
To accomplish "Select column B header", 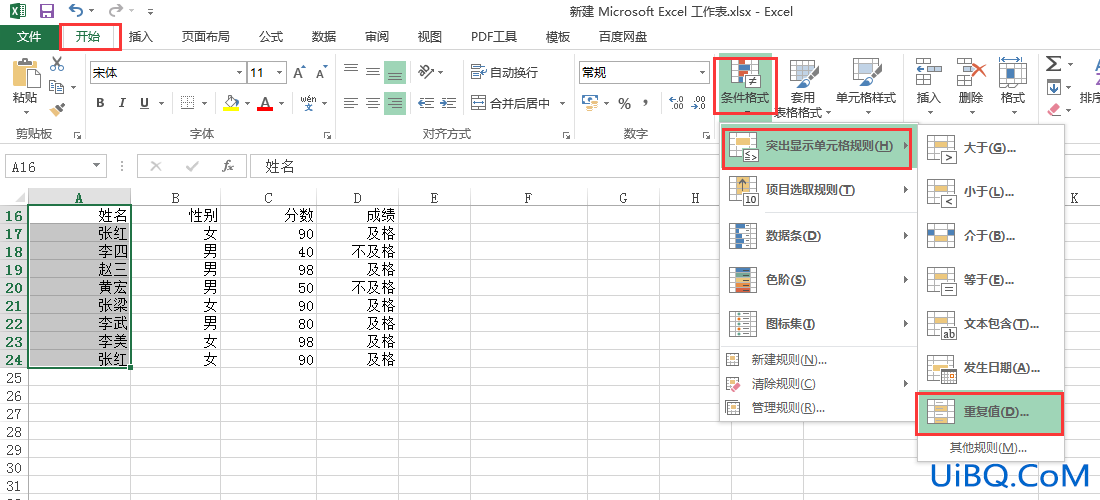I will (175, 198).
